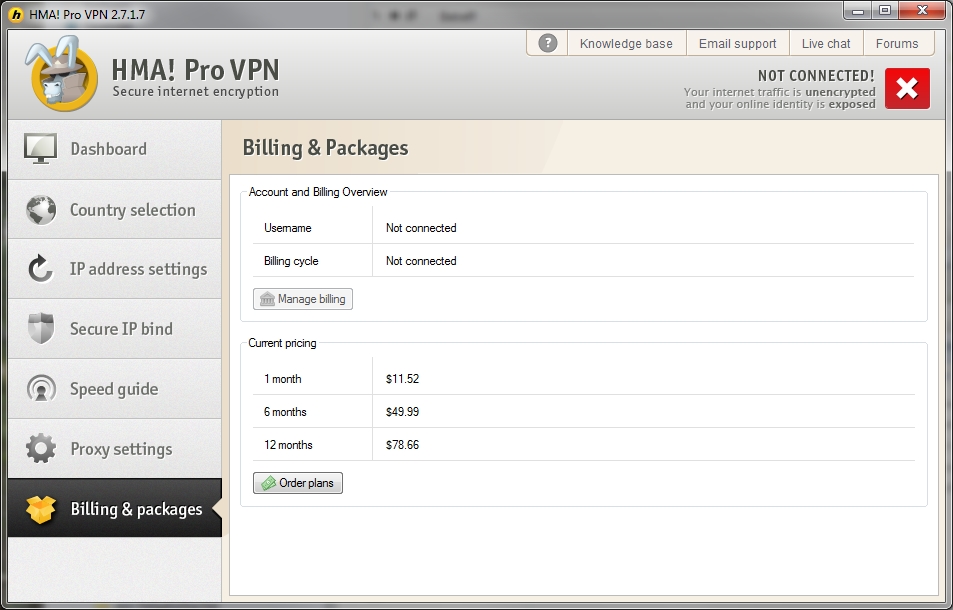
Task: Start a Live chat
Action: click(825, 44)
